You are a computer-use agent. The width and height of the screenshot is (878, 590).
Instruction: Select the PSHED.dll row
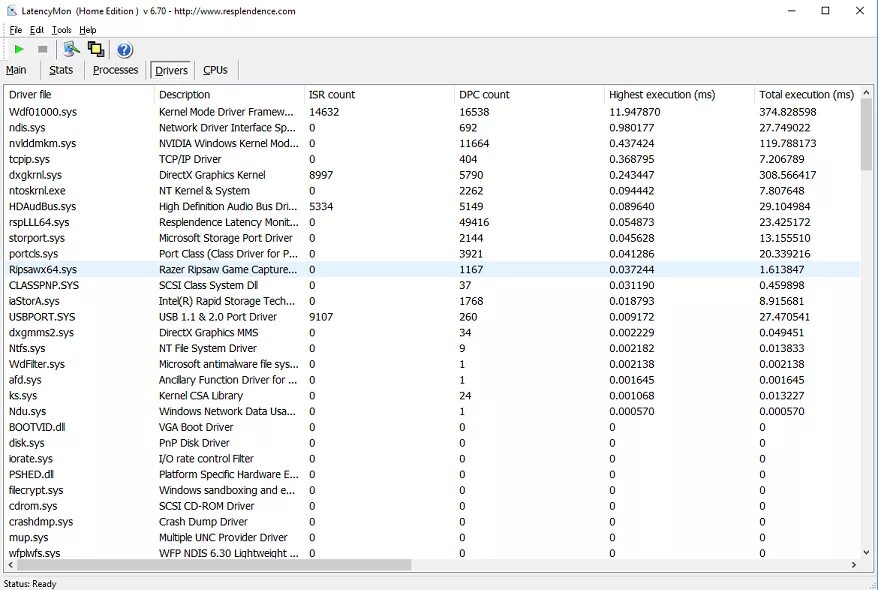(x=432, y=474)
